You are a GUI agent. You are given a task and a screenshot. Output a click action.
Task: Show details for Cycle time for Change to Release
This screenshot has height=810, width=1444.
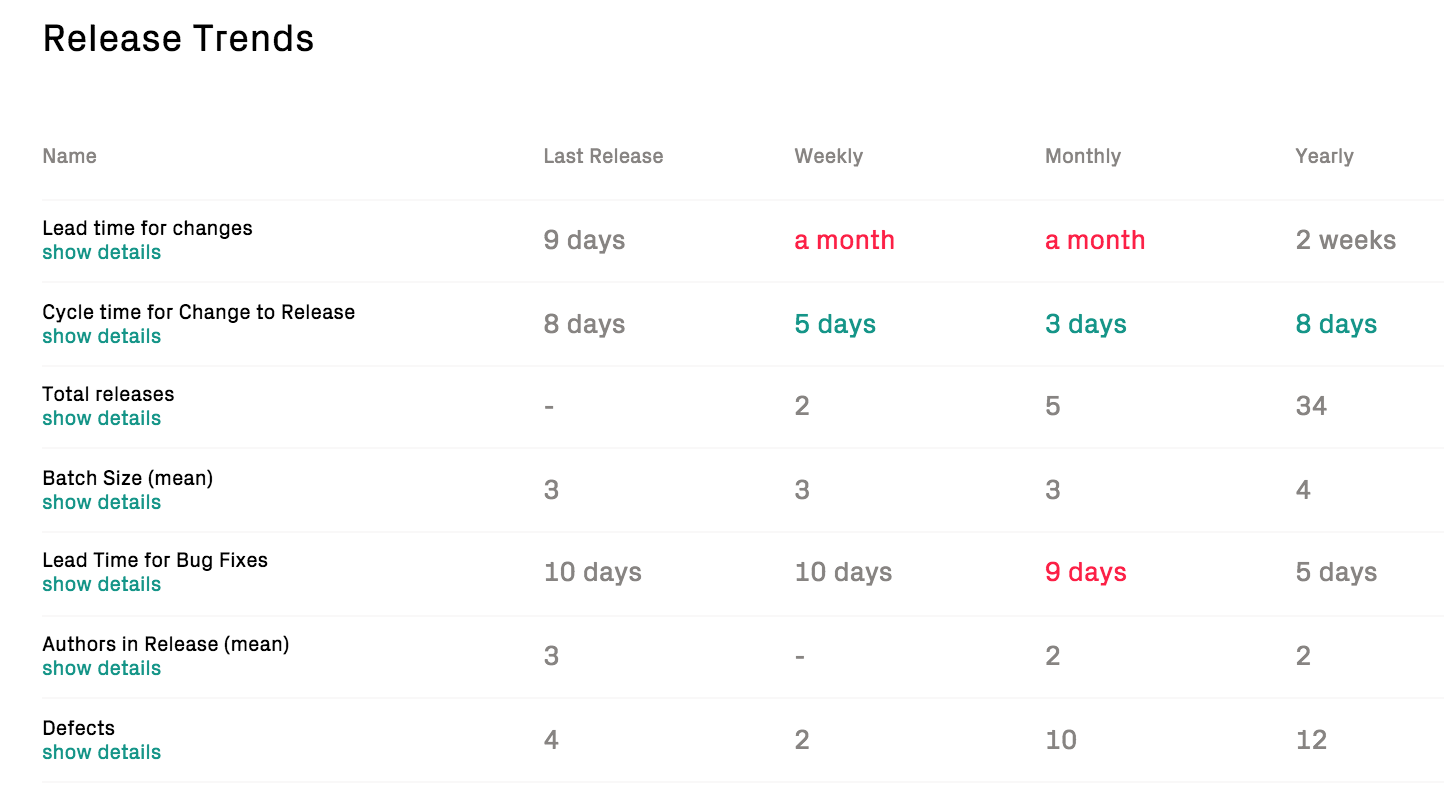(101, 336)
